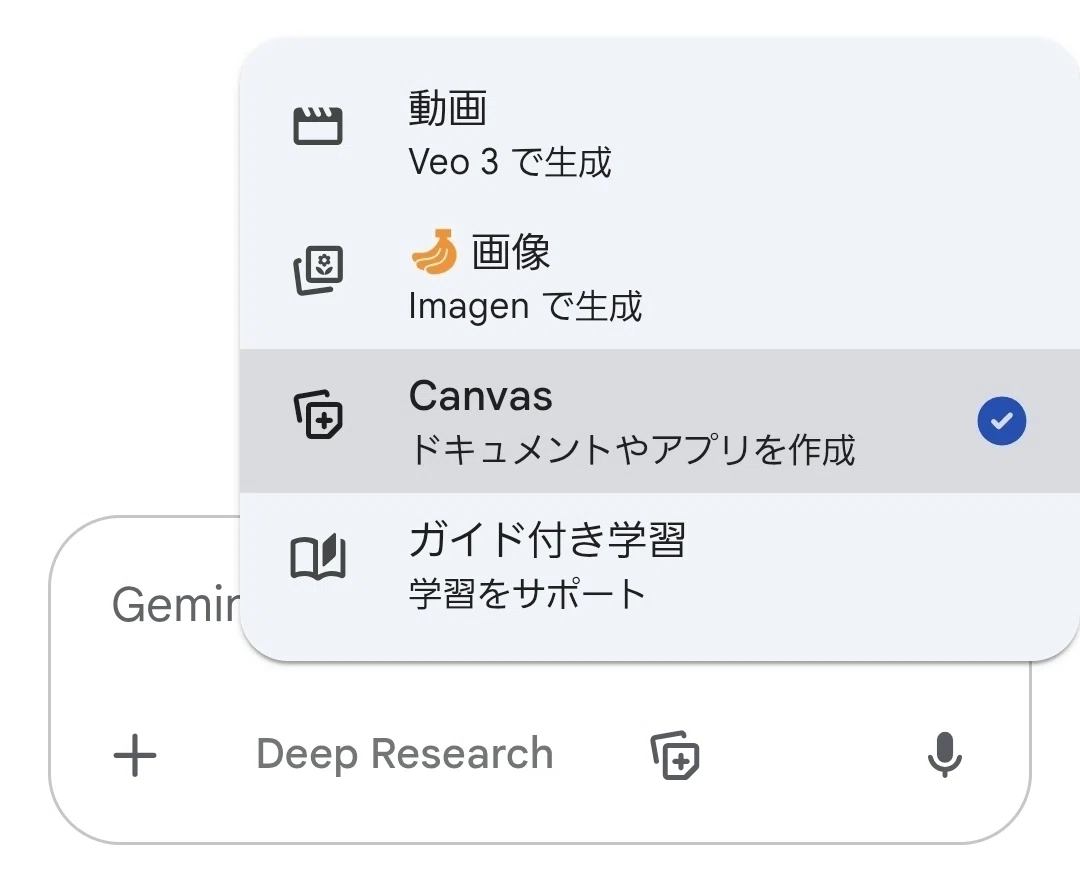The width and height of the screenshot is (1080, 881).
Task: Click the banana emoji beside 画像
Action: coord(435,251)
